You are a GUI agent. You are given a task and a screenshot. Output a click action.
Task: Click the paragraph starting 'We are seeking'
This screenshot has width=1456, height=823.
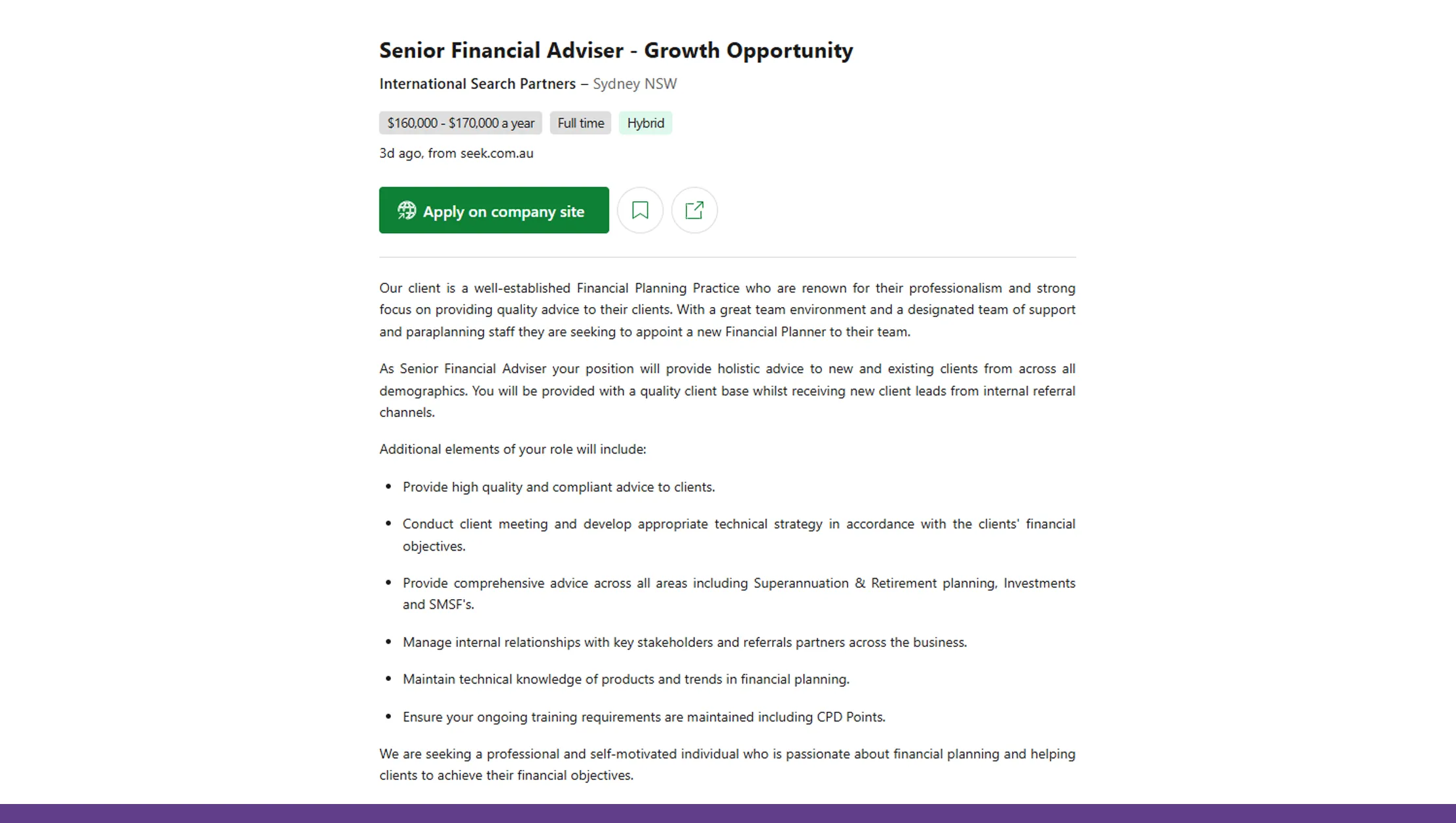pos(727,764)
